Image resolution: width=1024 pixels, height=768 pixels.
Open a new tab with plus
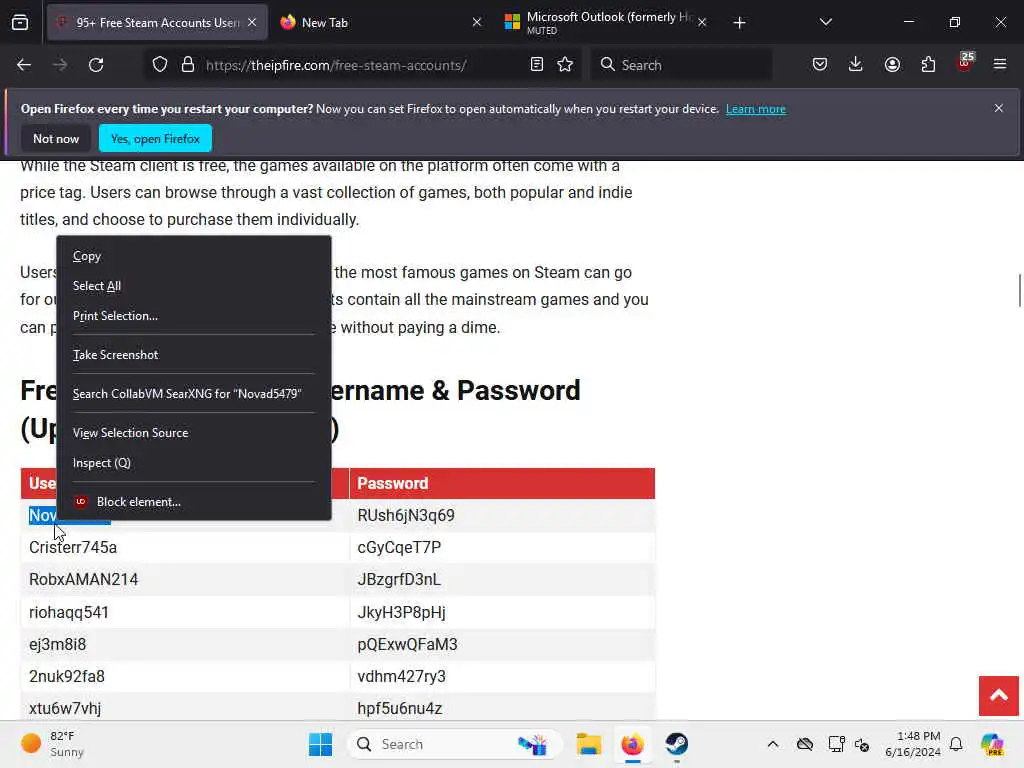pyautogui.click(x=739, y=23)
